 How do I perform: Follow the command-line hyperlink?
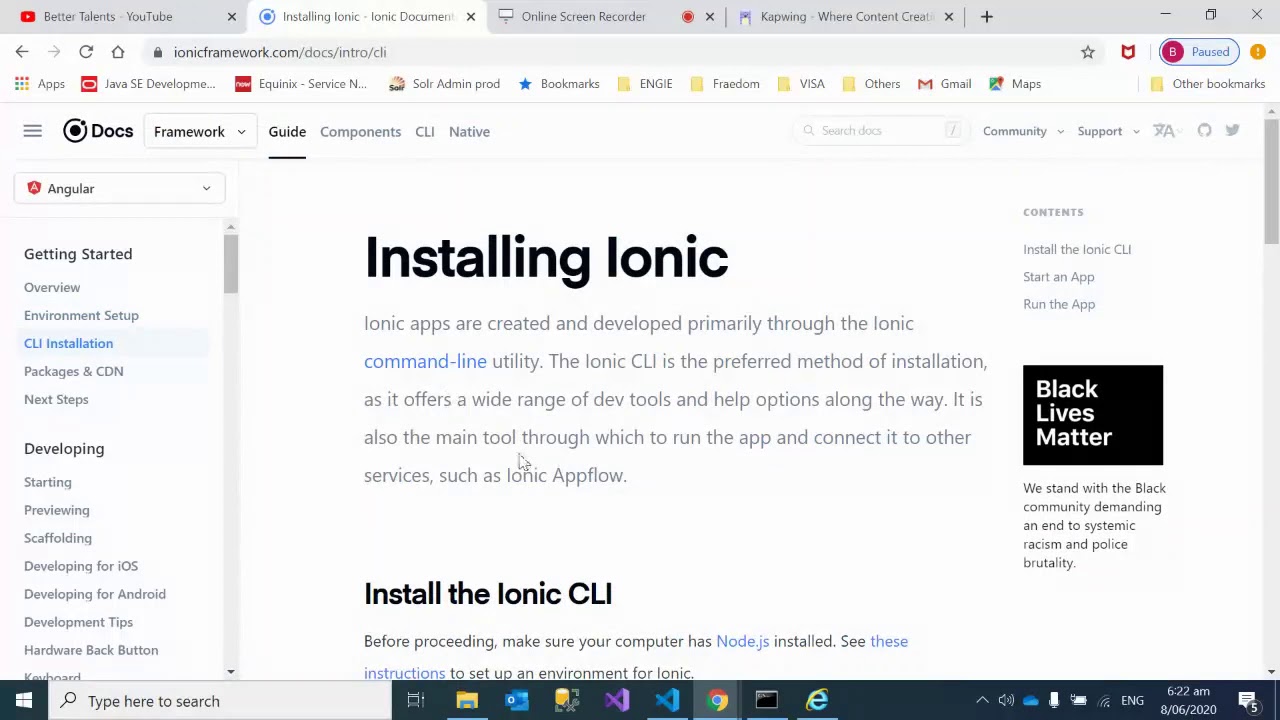click(x=425, y=361)
